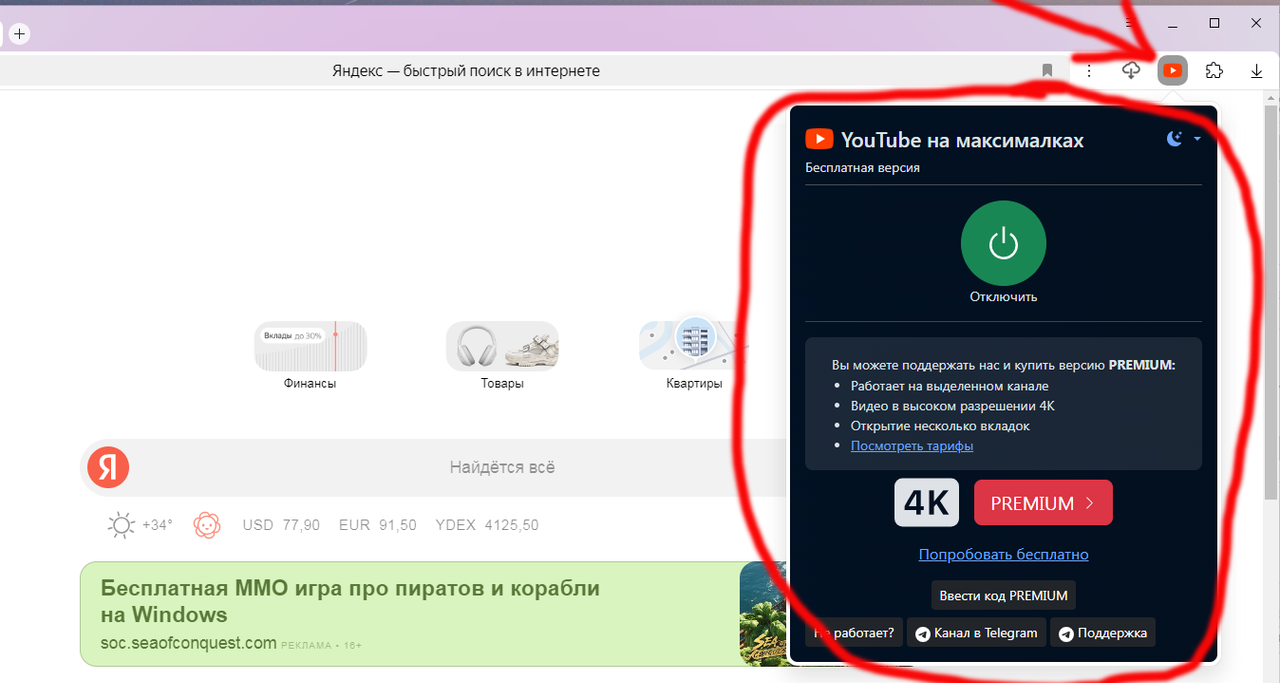Expand the theme dropdown arrow
Viewport: 1280px width, 683px height.
pyautogui.click(x=1197, y=139)
